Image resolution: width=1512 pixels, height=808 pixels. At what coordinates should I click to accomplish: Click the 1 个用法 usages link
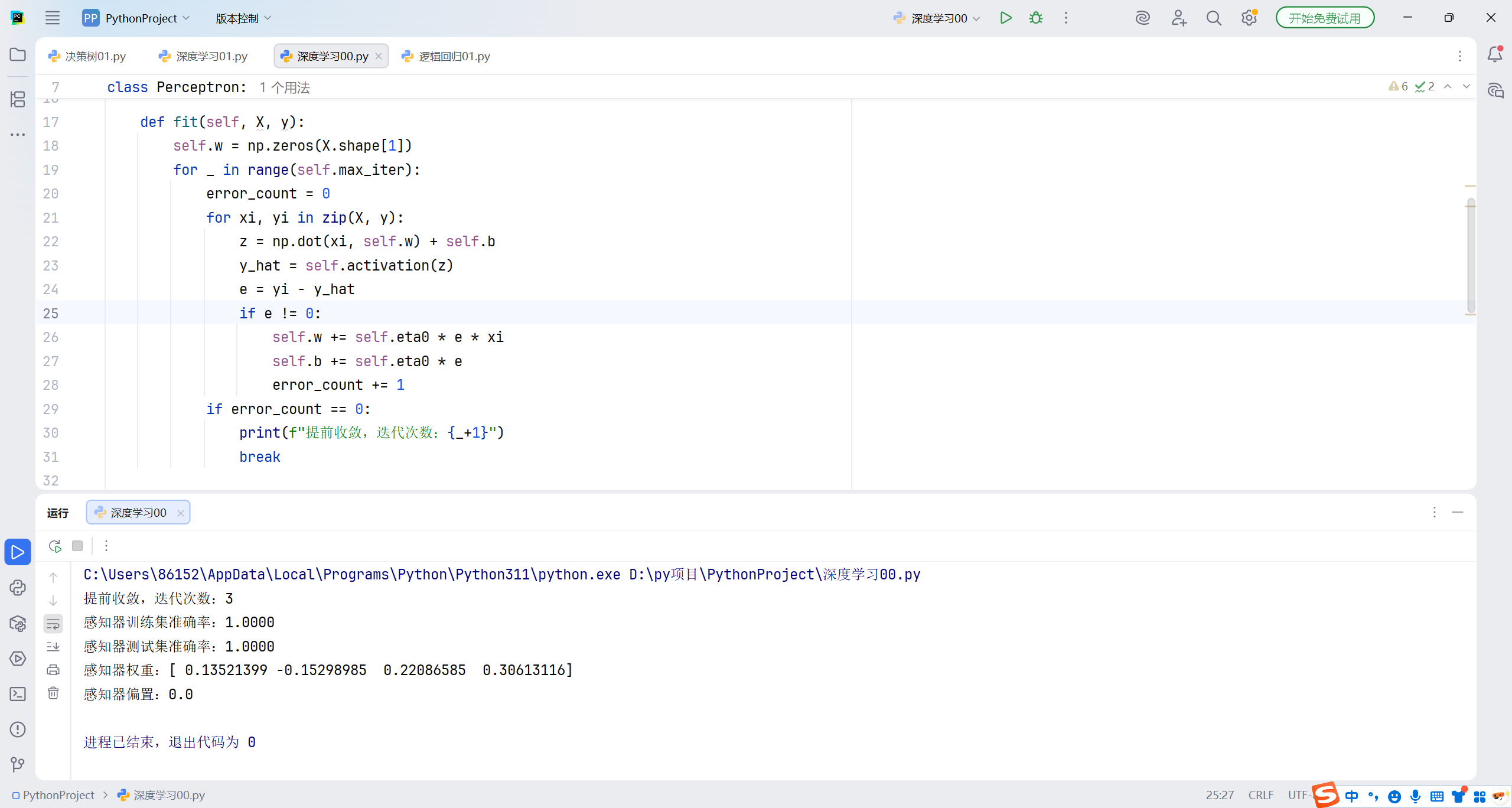coord(285,87)
